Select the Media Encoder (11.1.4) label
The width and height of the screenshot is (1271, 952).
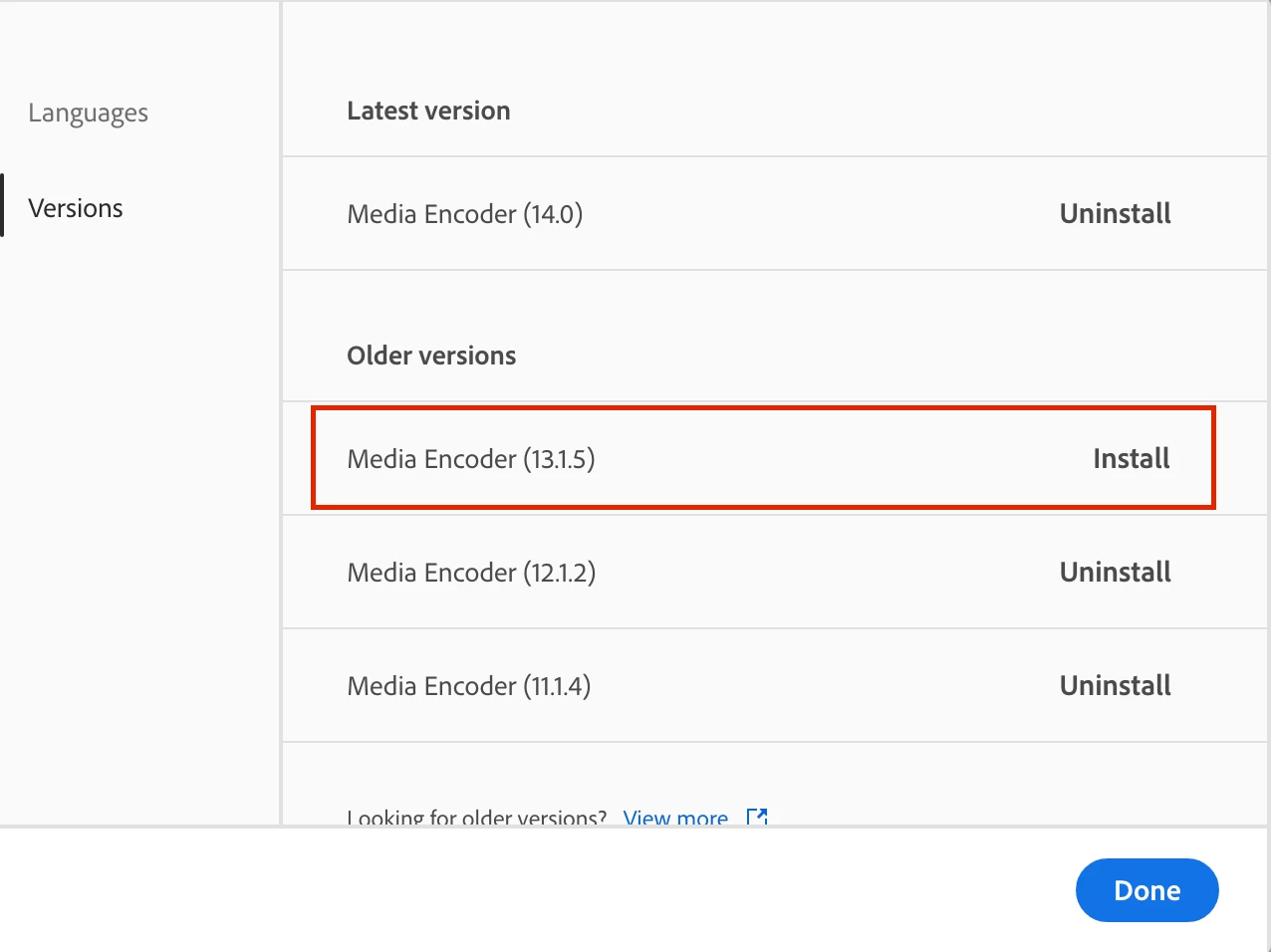468,686
